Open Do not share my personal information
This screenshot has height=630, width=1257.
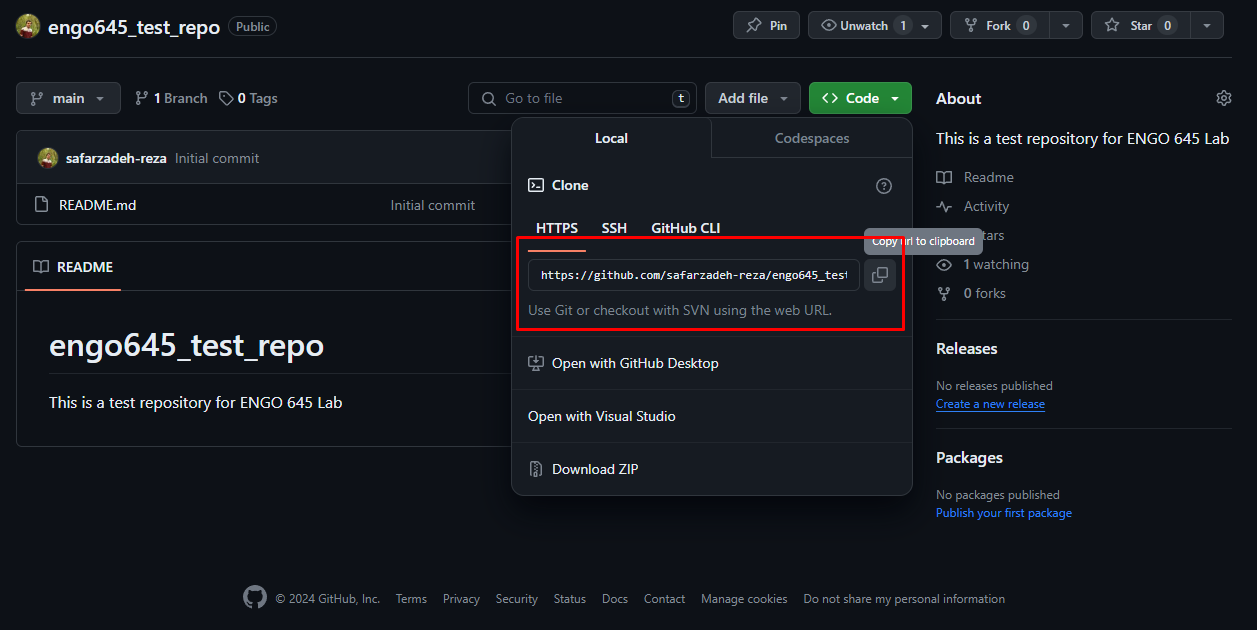(904, 599)
